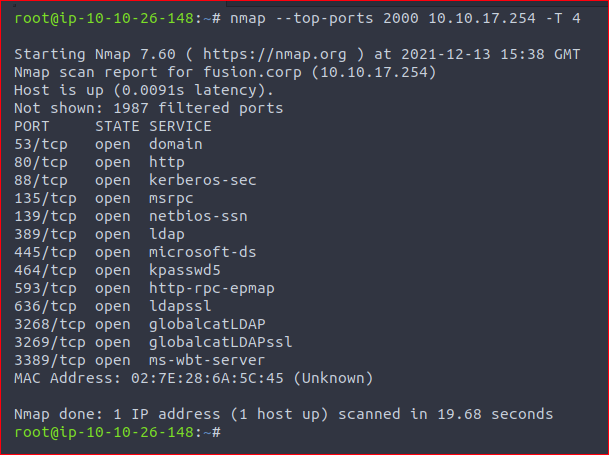Viewport: 609px width, 455px height.
Task: Click the SERVICE column header
Action: coord(180,127)
